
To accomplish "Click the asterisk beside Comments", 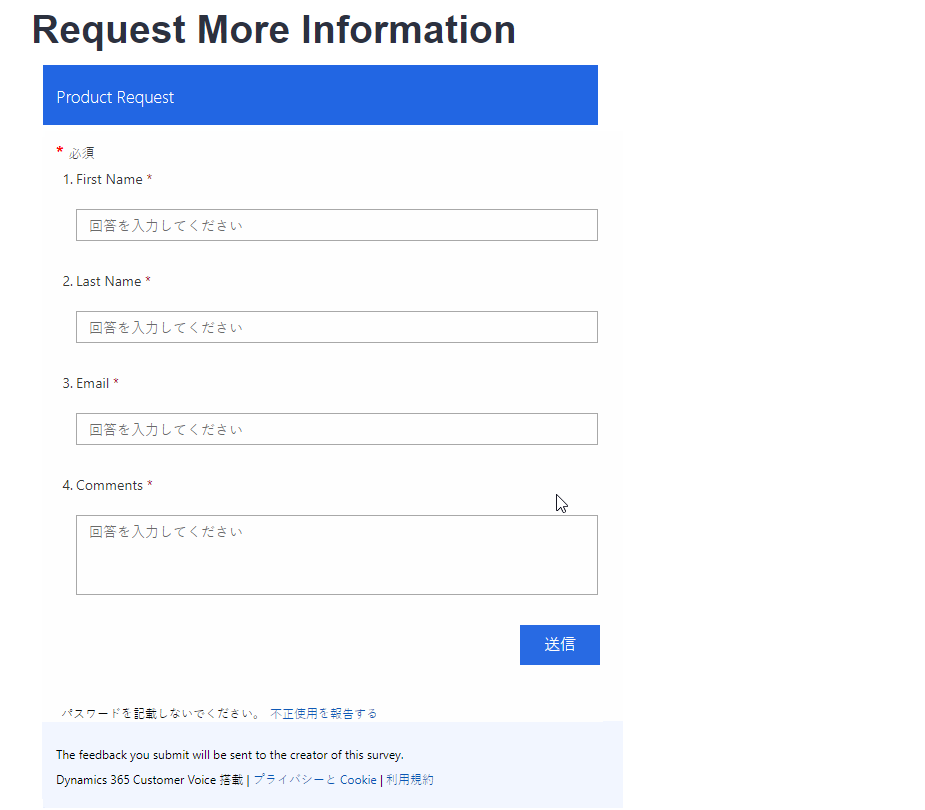I will (151, 485).
